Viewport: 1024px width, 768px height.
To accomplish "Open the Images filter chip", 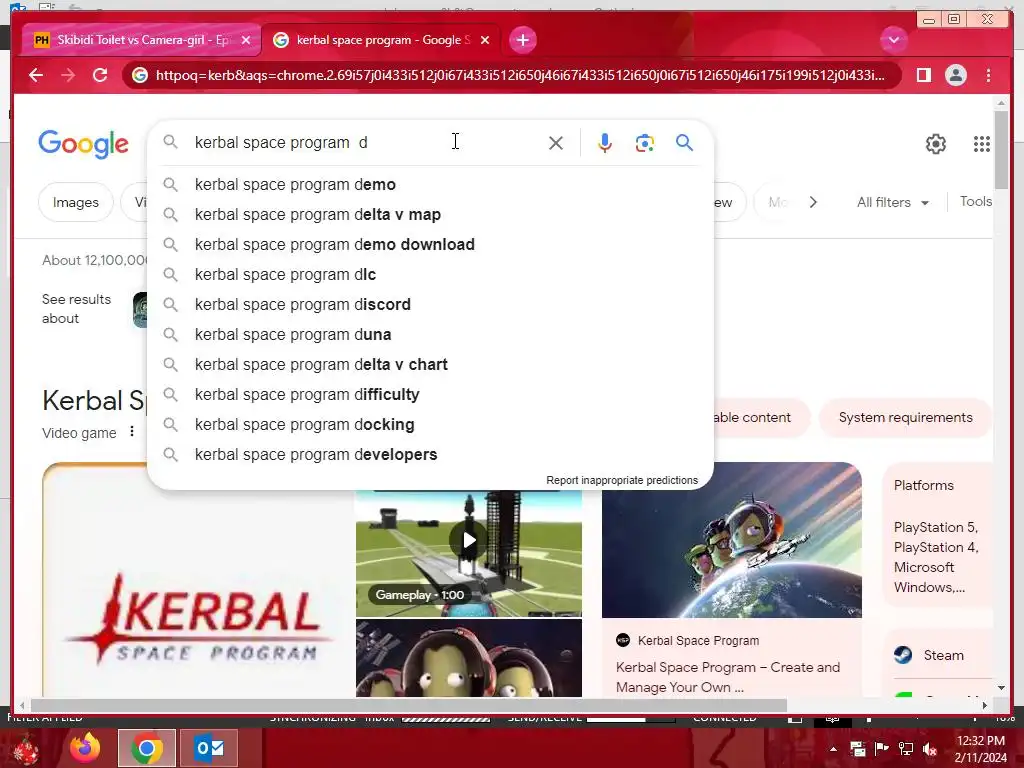I will pyautogui.click(x=76, y=202).
